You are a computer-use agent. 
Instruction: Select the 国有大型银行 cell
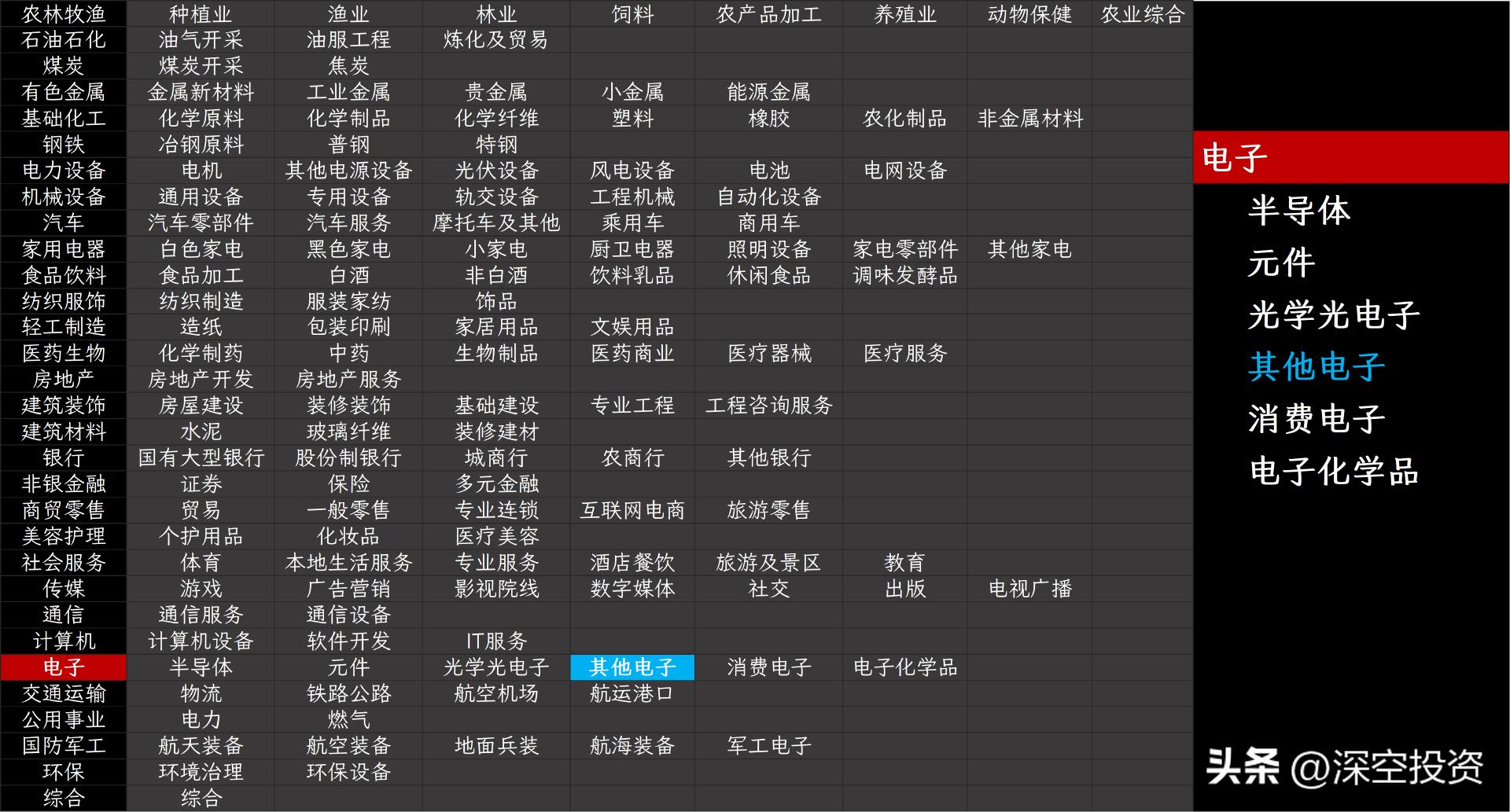pyautogui.click(x=201, y=457)
